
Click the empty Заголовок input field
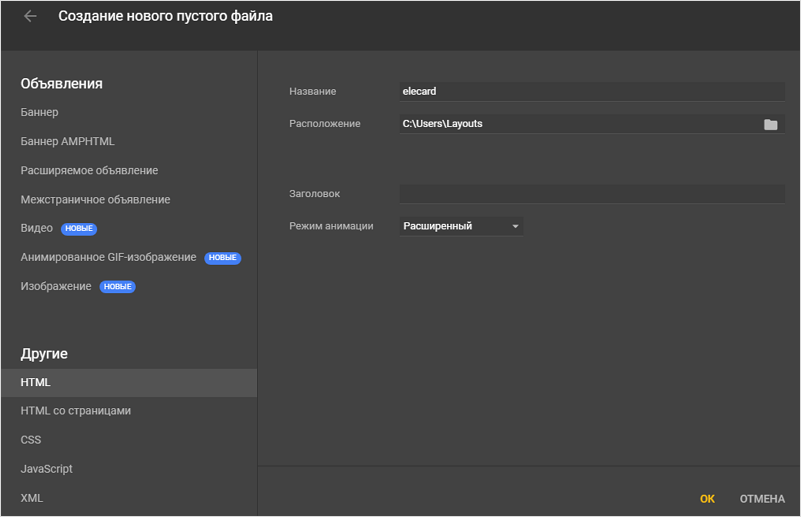pos(592,194)
